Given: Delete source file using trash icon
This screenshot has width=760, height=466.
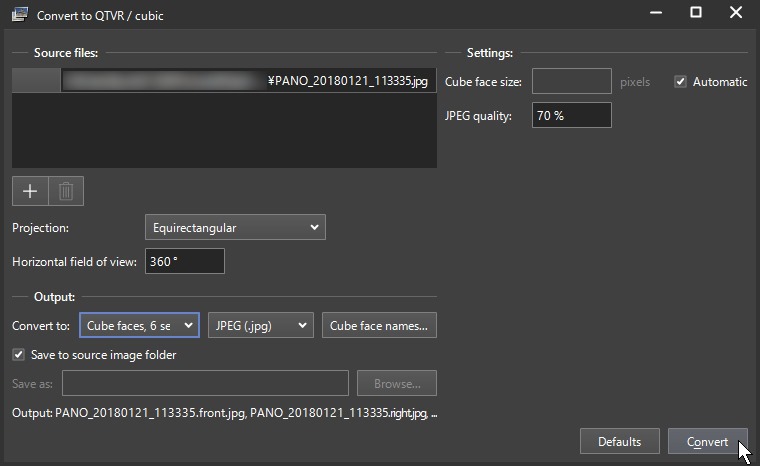Looking at the screenshot, I should click(x=66, y=191).
